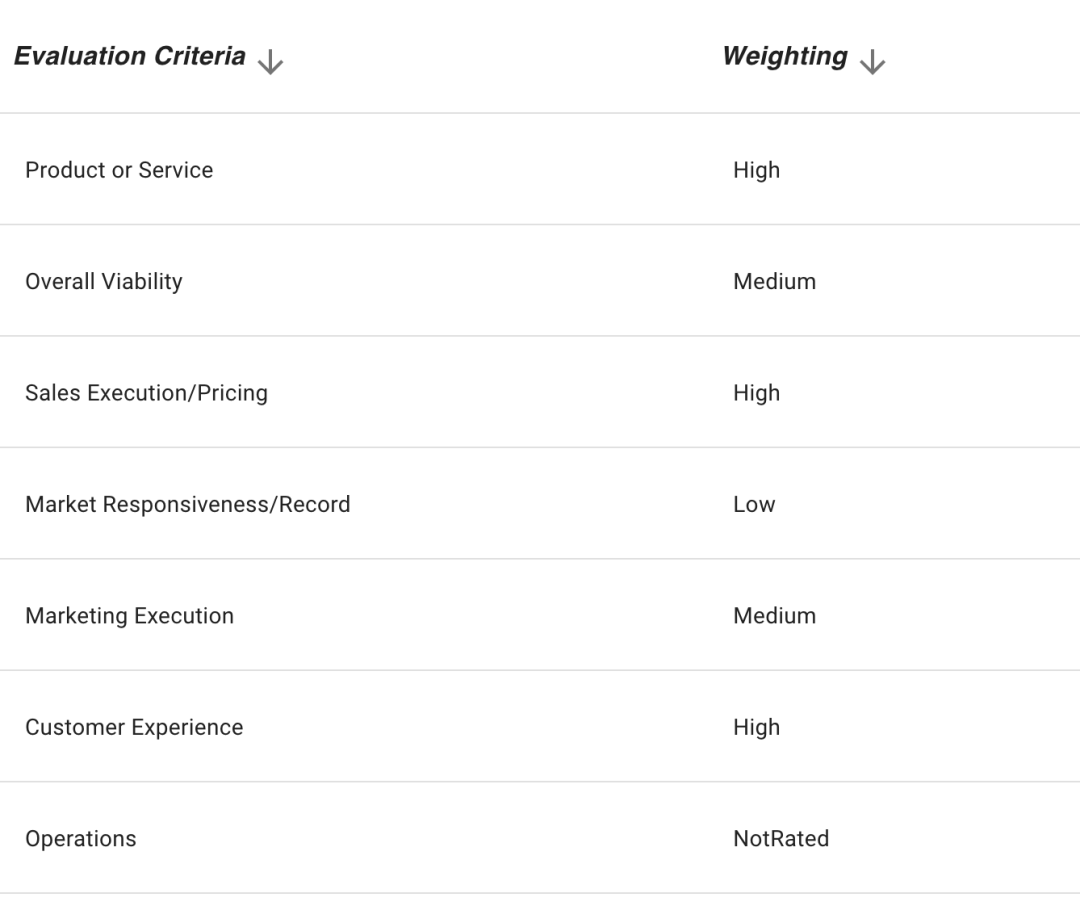Screen dimensions: 1080x906
Task: Select Medium weighting for Overall Viability
Action: [774, 281]
